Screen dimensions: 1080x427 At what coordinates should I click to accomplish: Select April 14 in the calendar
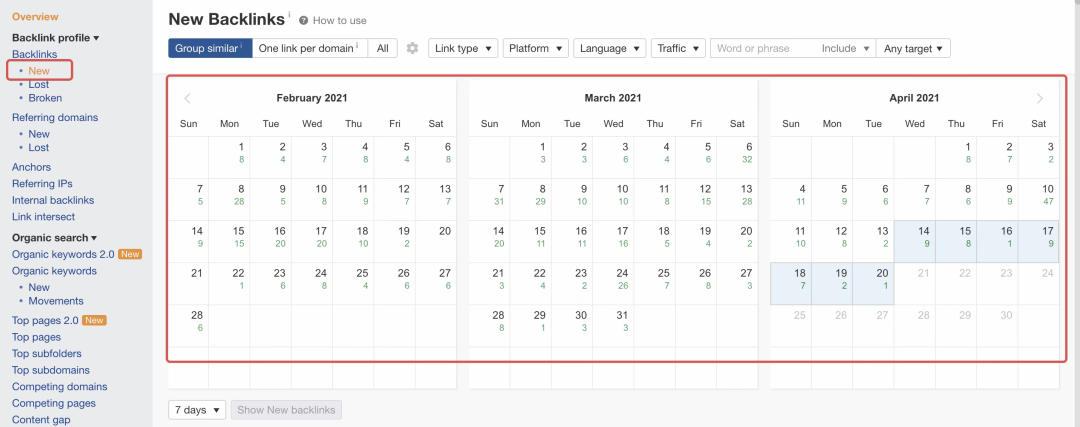[915, 242]
